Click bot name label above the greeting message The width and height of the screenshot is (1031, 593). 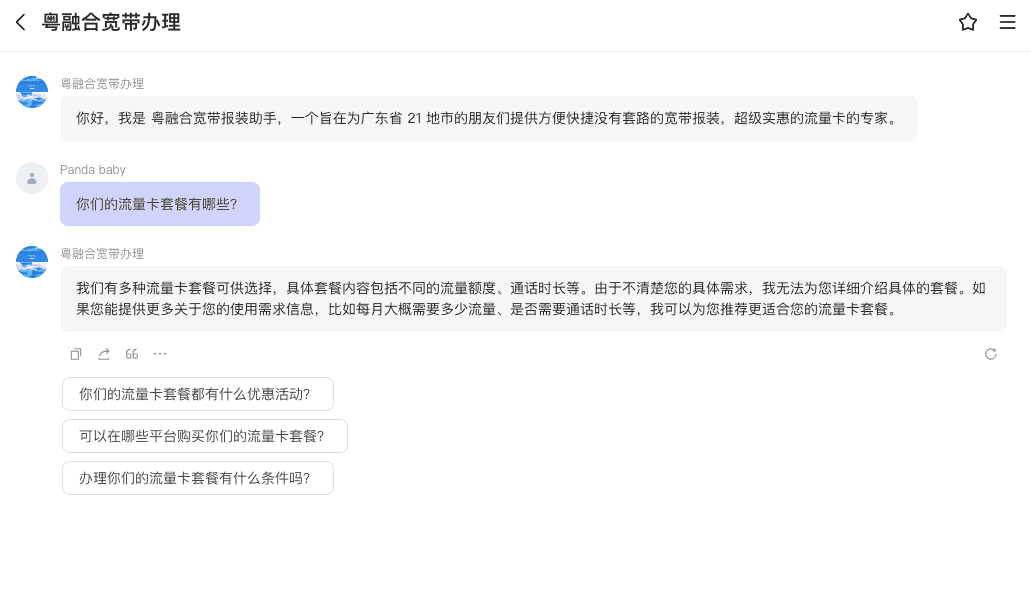102,84
